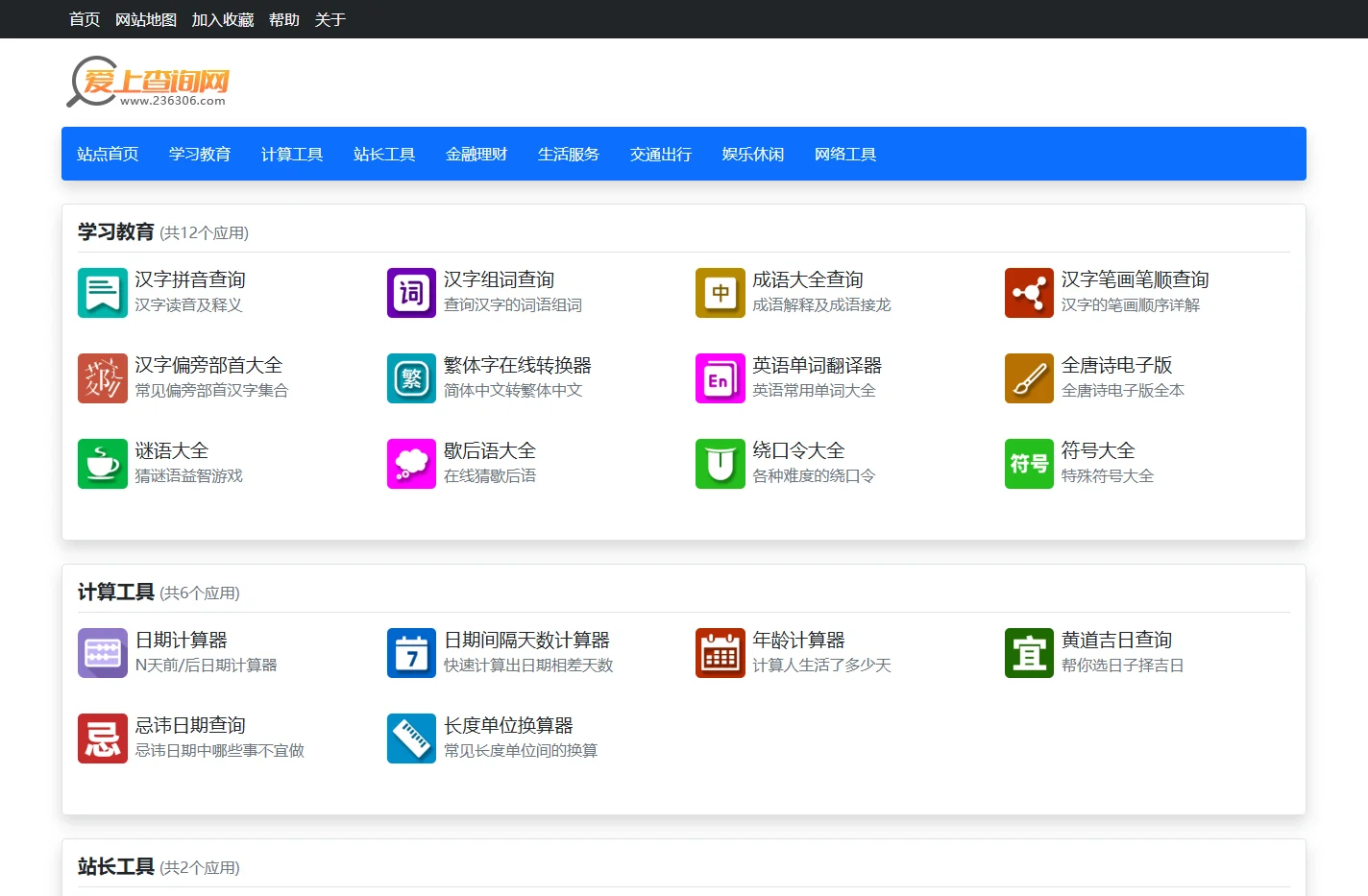Click the 爱上查询网 site logo

click(149, 82)
